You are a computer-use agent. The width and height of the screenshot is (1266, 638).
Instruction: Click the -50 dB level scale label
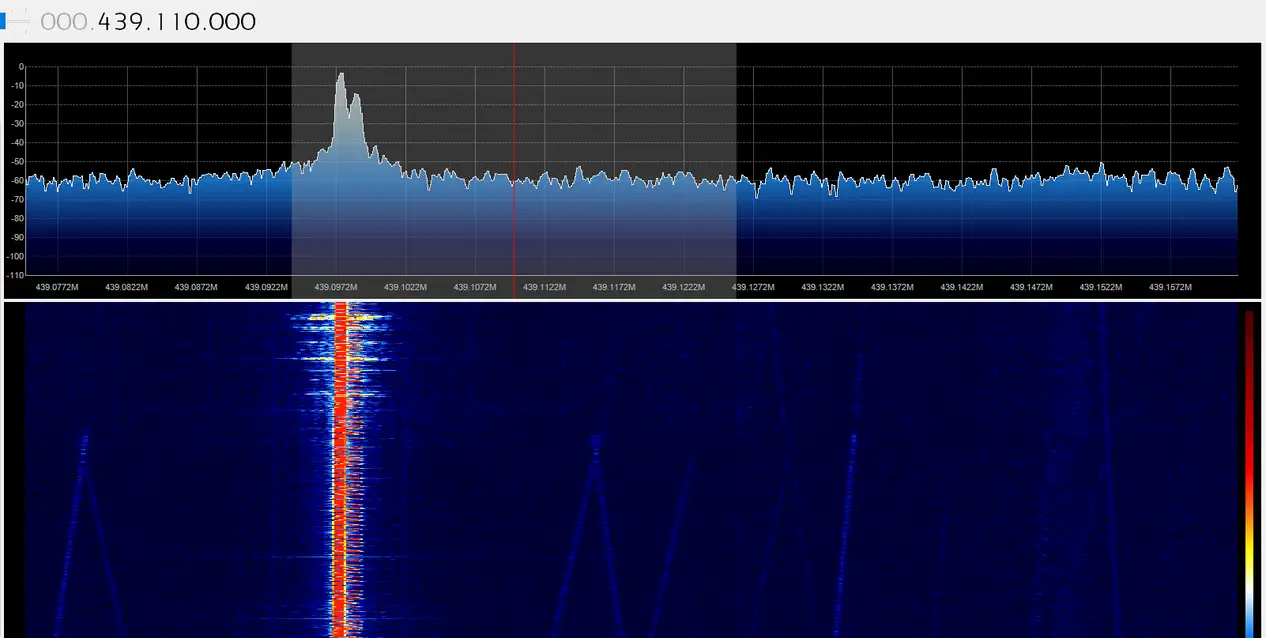coord(15,161)
